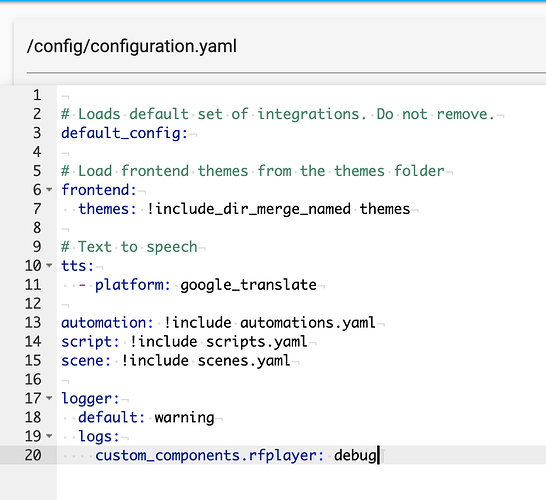Click 'scripts.yaml' in the script line
The height and width of the screenshot is (500, 546).
(257, 342)
